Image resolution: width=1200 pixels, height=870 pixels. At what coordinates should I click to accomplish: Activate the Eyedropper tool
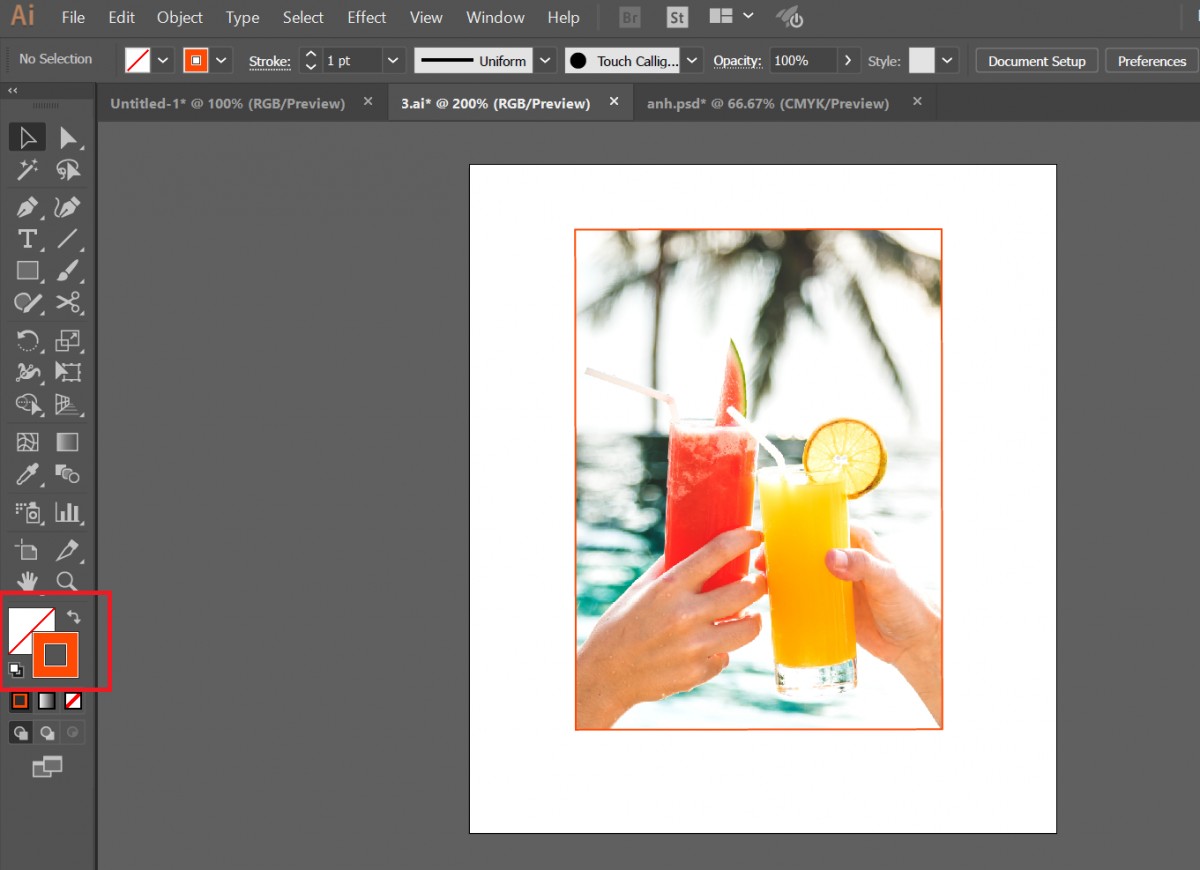click(x=27, y=474)
